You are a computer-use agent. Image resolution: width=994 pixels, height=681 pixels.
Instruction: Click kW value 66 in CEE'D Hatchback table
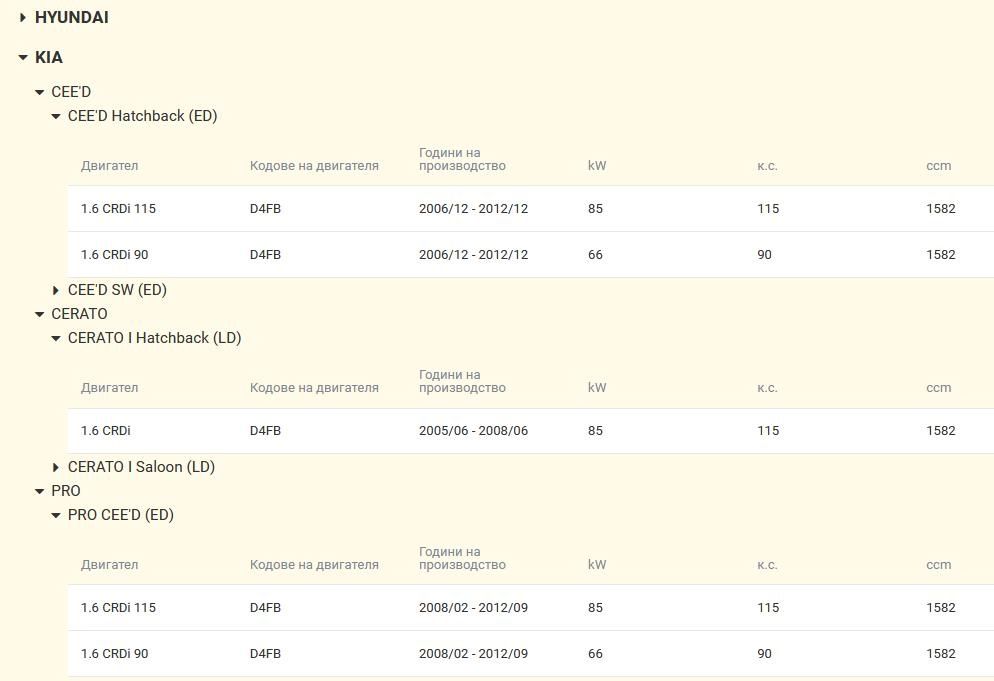point(595,255)
